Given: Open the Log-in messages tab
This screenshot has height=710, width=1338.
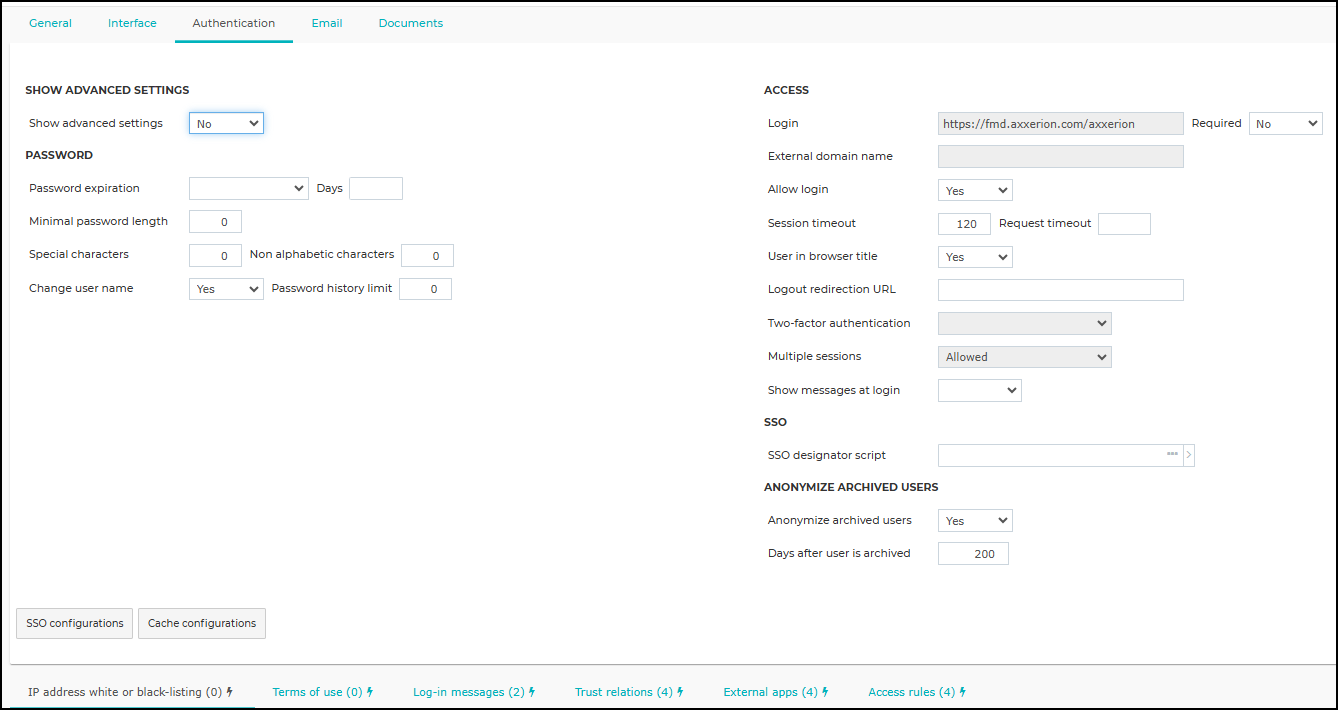Looking at the screenshot, I should click(x=469, y=692).
